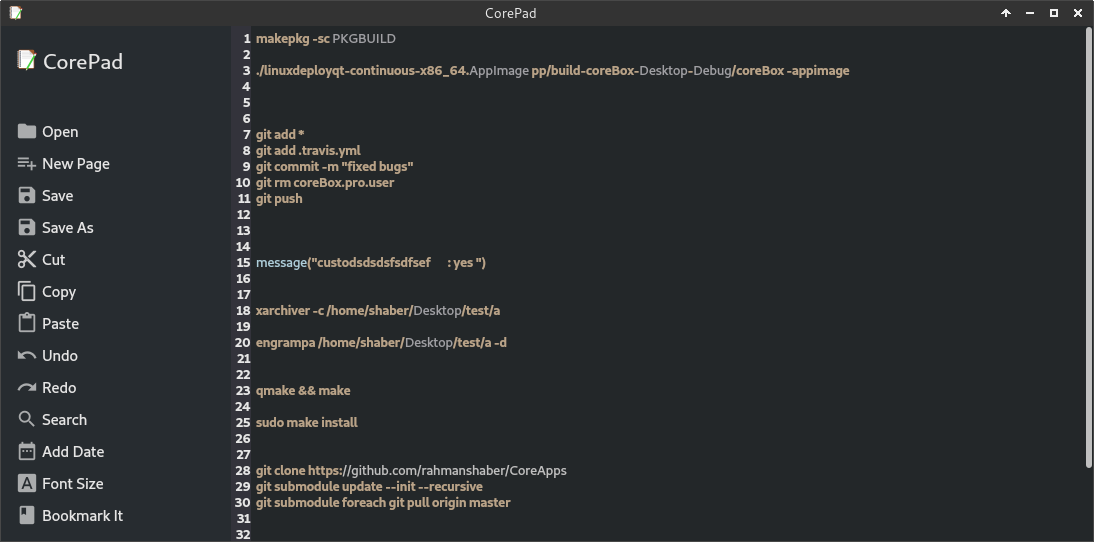
Task: Click the Open folder icon
Action: tap(27, 131)
